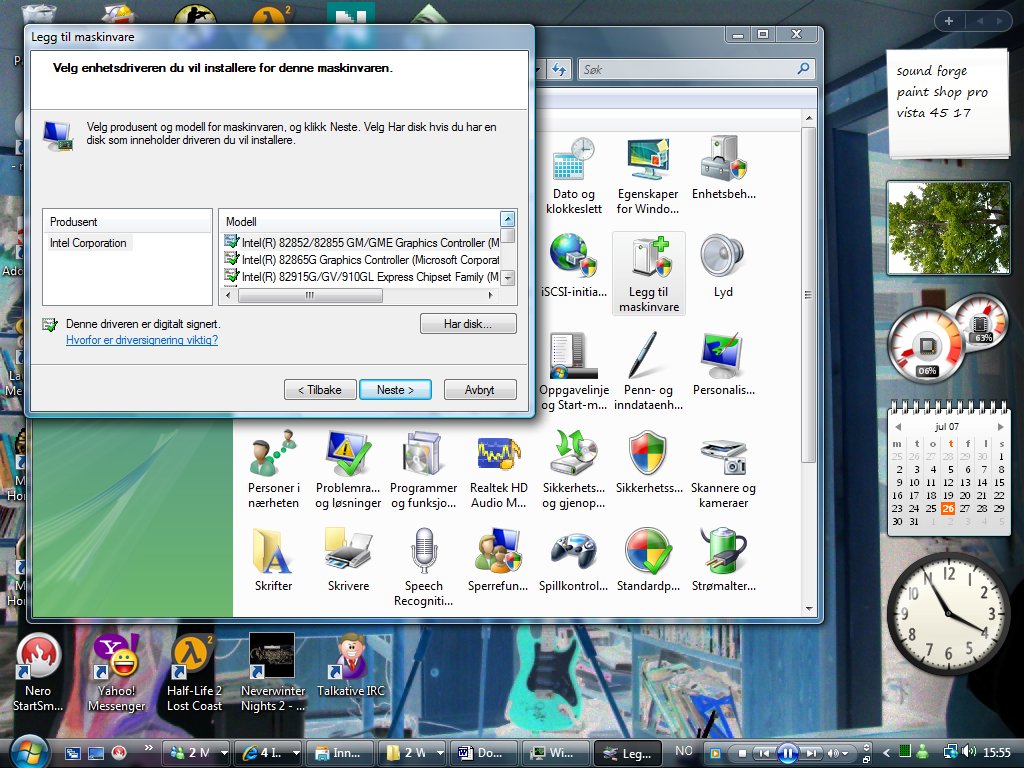Click tray volume speaker icon
Viewport: 1024px width, 768px height.
click(969, 752)
